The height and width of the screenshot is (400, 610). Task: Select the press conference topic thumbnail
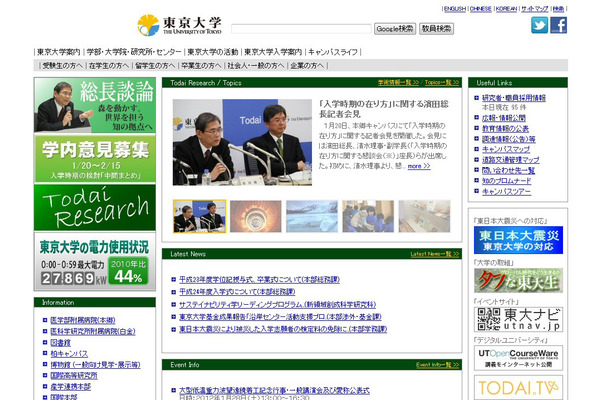200,216
